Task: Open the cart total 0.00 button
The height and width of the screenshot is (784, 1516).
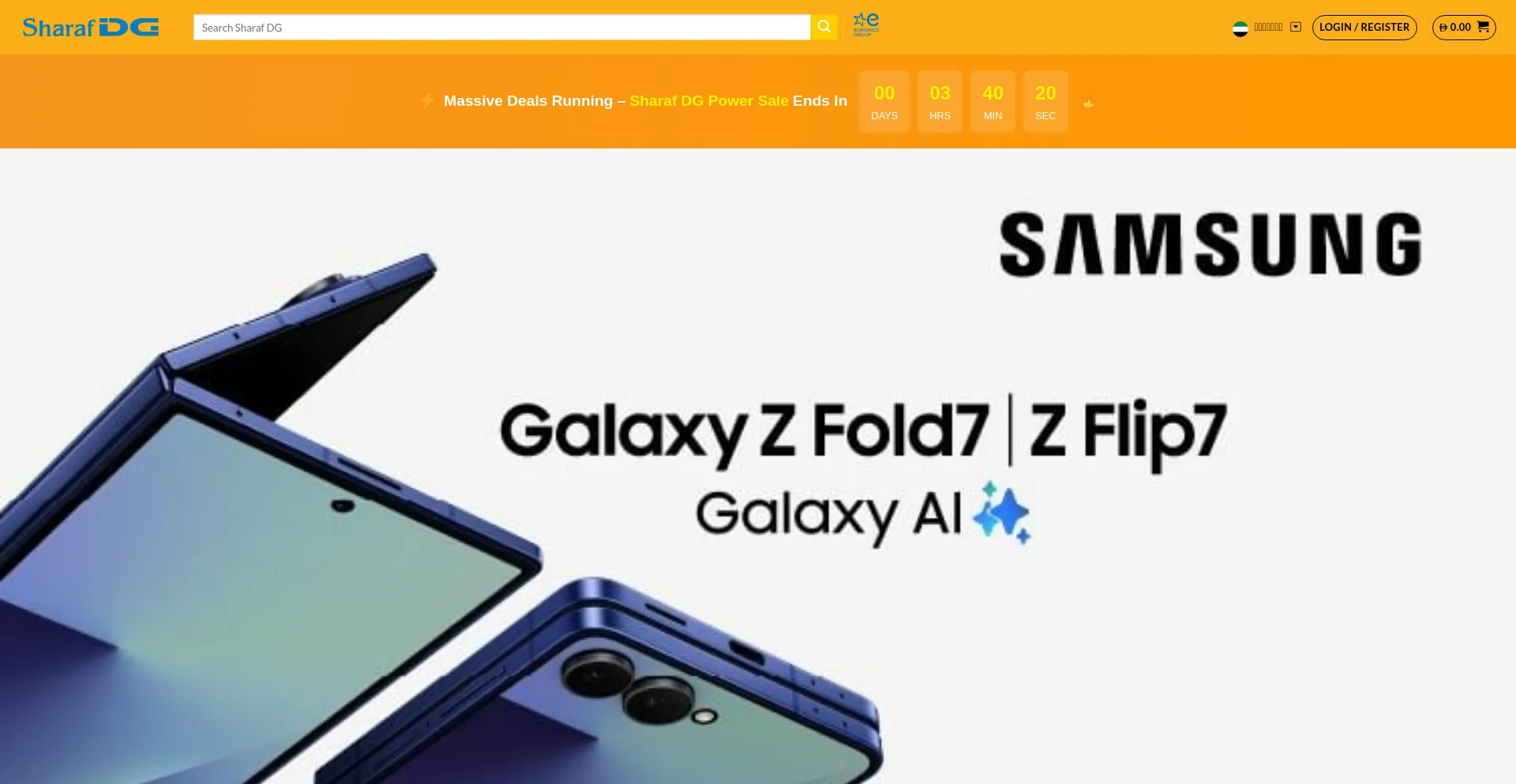Action: point(1464,28)
